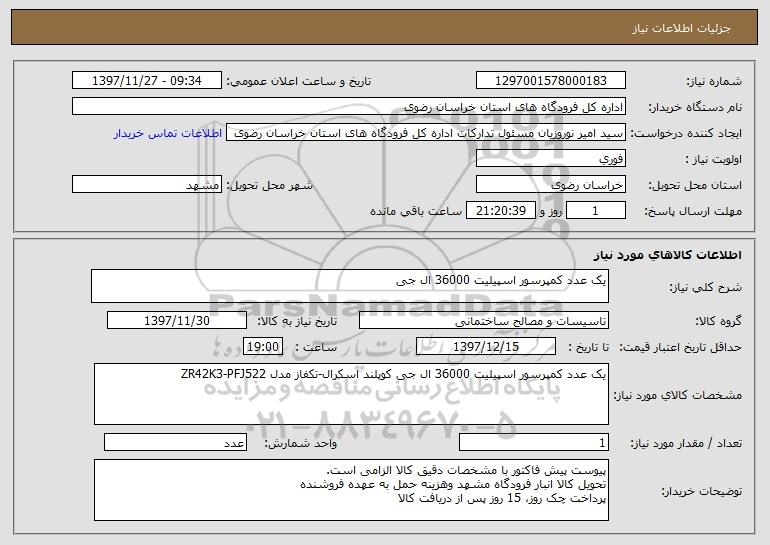Click the delivery city field مشهد
The width and height of the screenshot is (770, 545).
(147, 185)
